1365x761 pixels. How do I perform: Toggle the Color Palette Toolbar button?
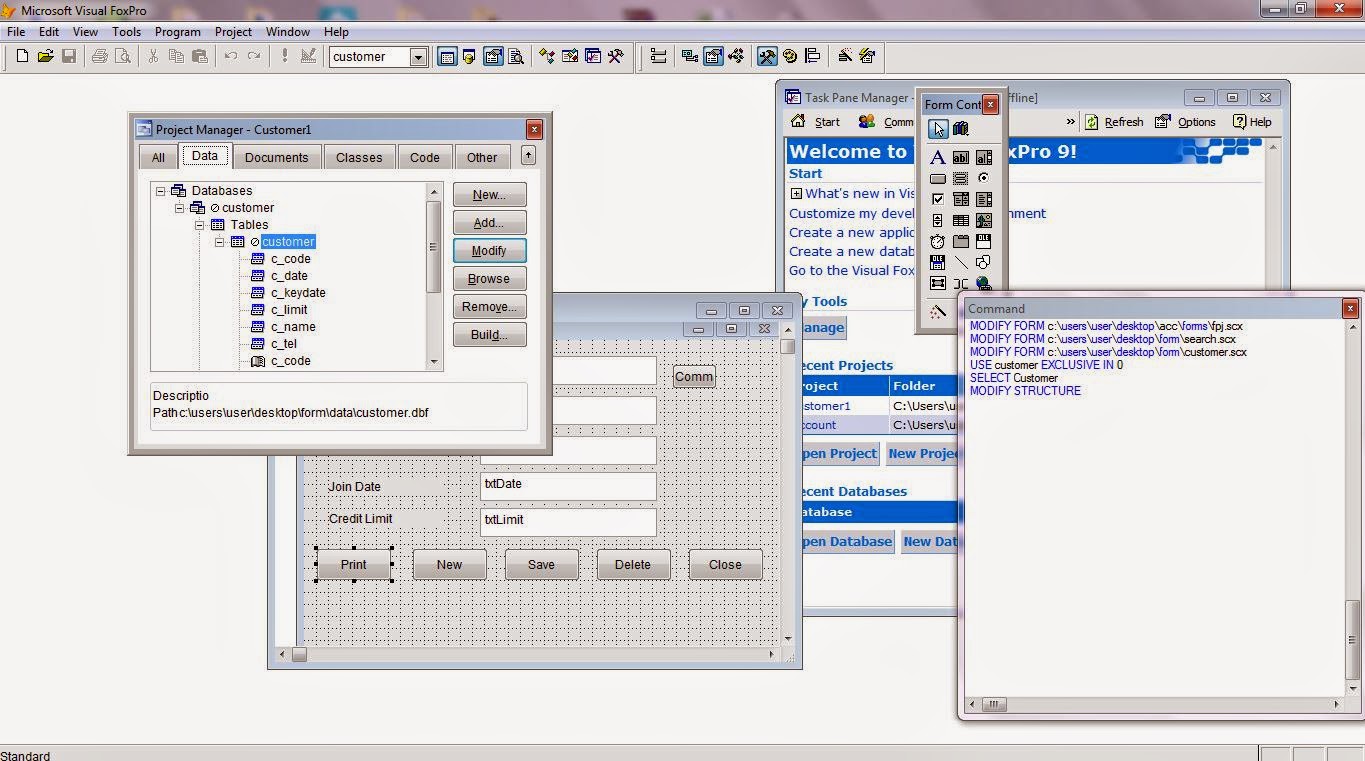click(x=790, y=57)
